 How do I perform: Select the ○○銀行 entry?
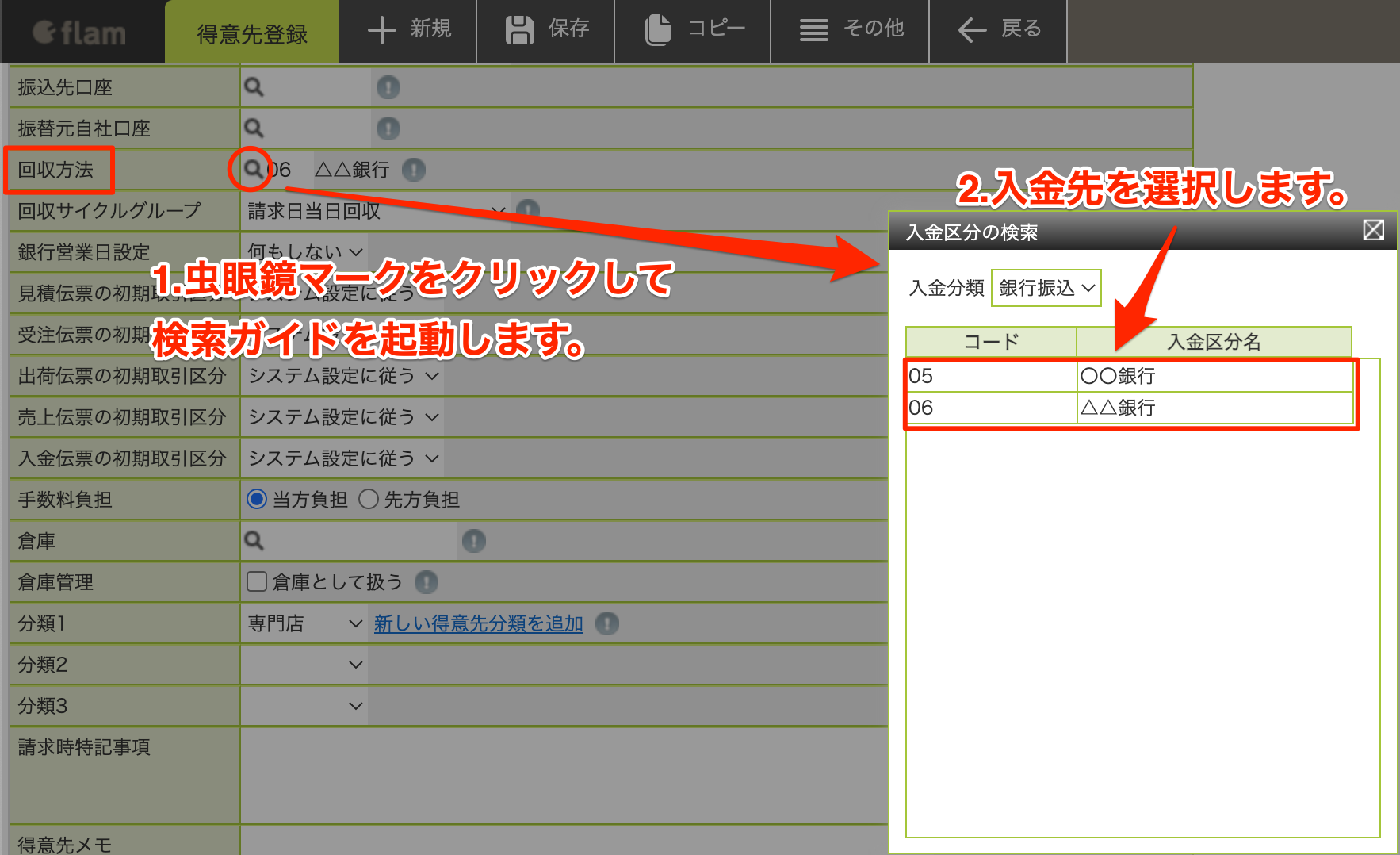point(1214,376)
